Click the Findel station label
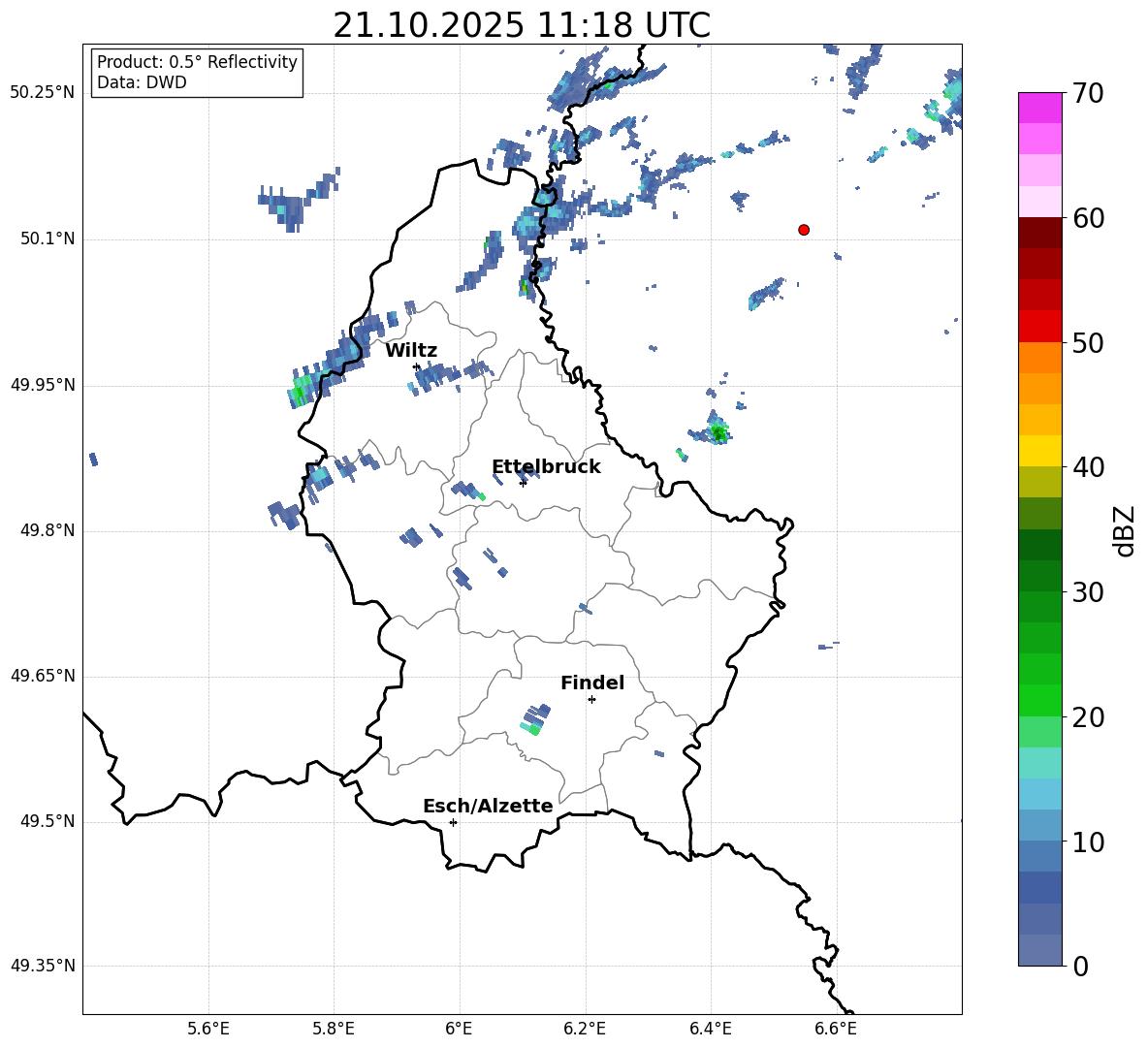1148x1048 pixels. click(x=592, y=683)
